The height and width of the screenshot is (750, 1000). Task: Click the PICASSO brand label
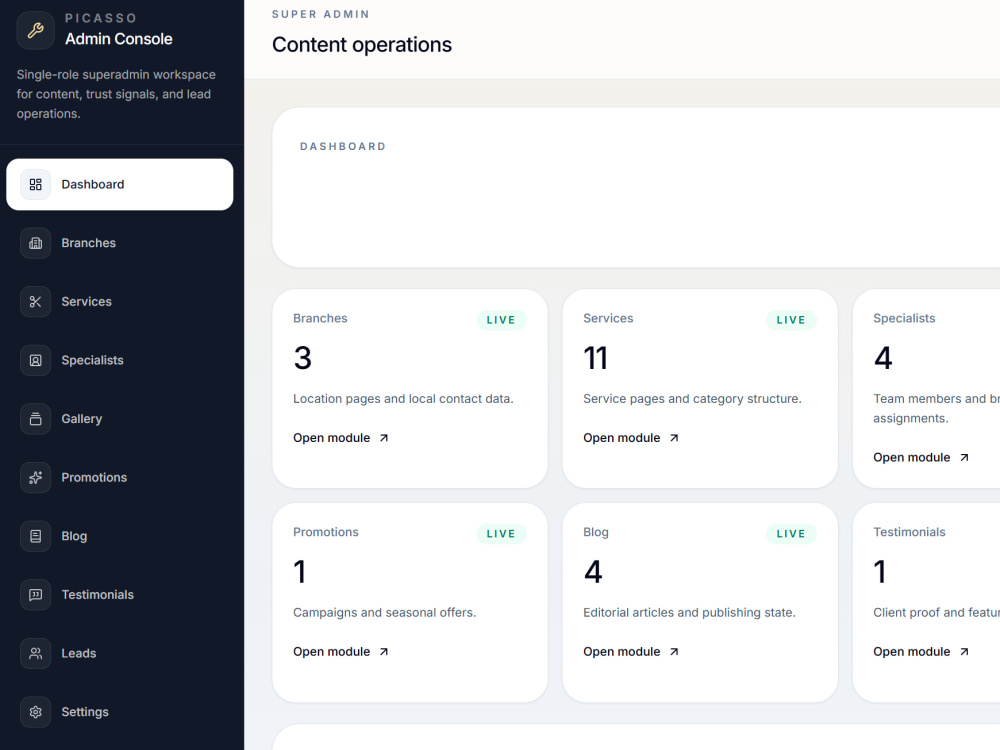[x=101, y=18]
